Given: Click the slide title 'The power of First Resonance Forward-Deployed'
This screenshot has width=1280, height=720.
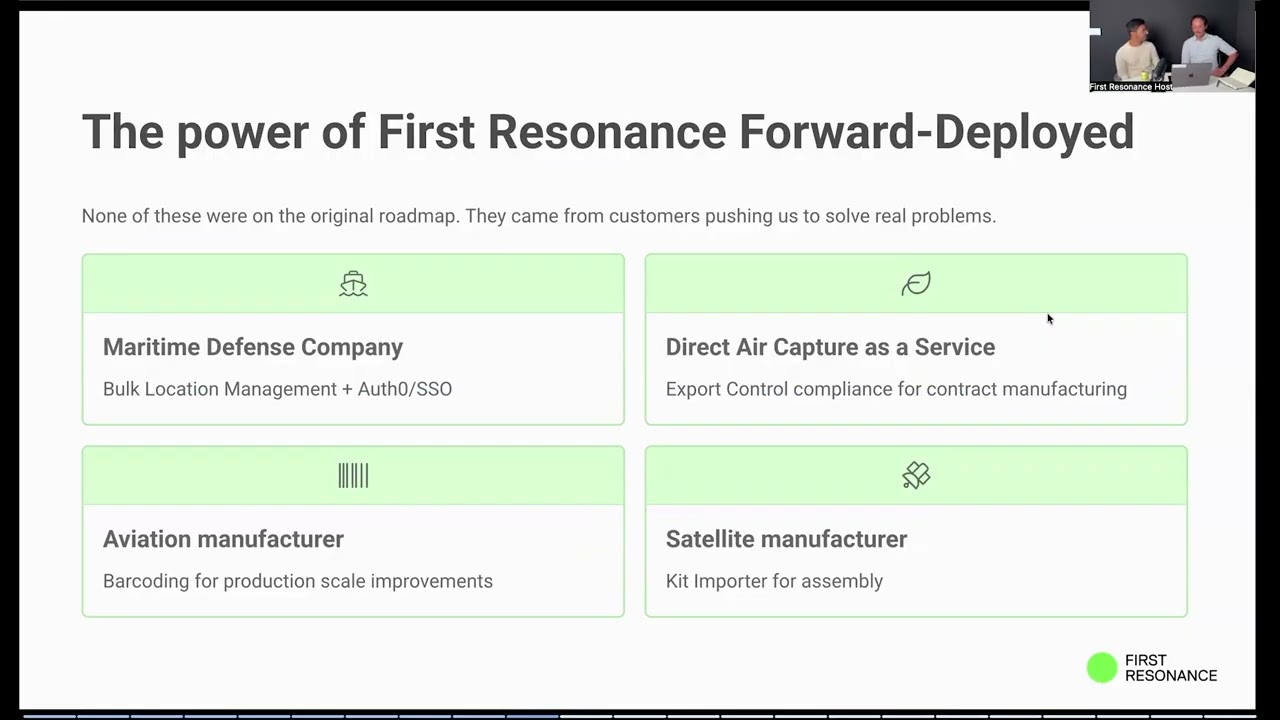Looking at the screenshot, I should coord(608,132).
